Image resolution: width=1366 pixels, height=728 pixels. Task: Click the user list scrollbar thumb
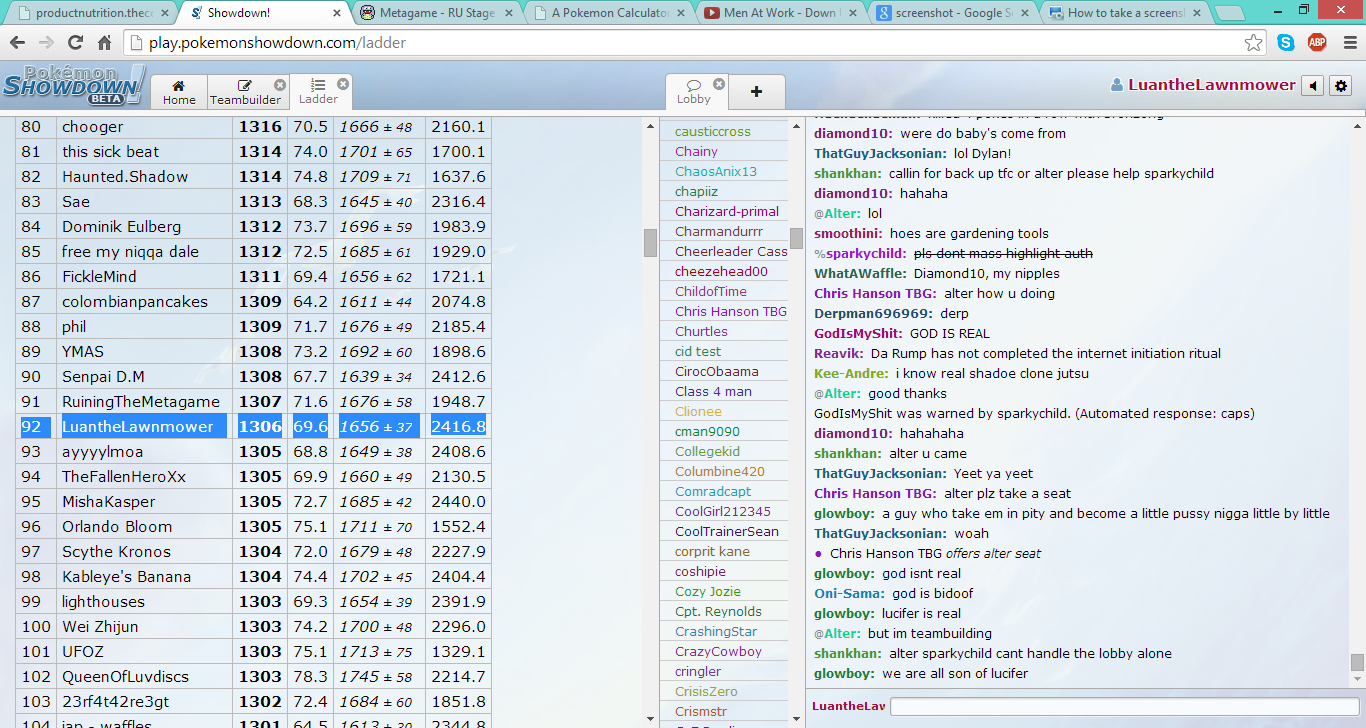[796, 238]
